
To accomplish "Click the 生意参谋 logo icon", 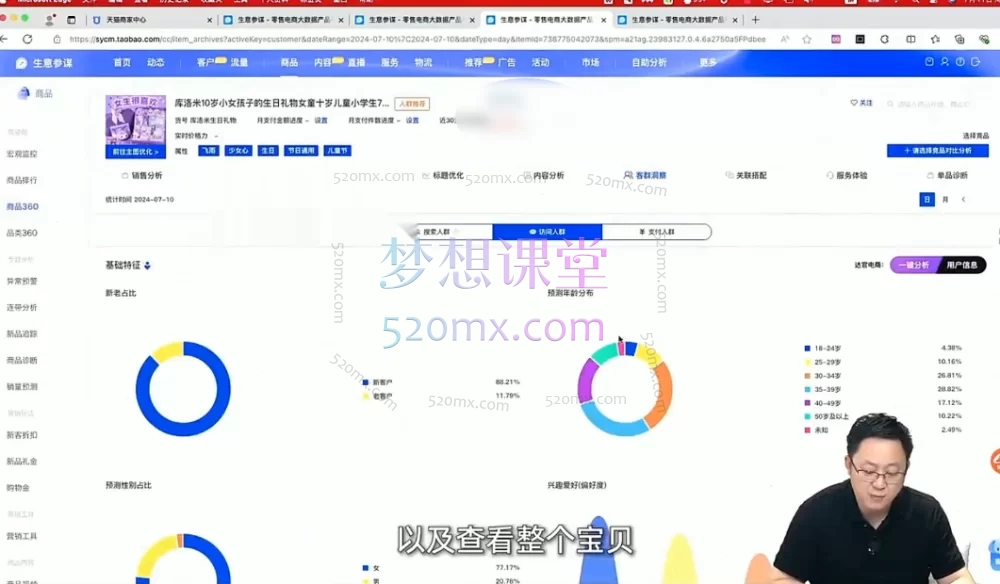I will 21,62.
